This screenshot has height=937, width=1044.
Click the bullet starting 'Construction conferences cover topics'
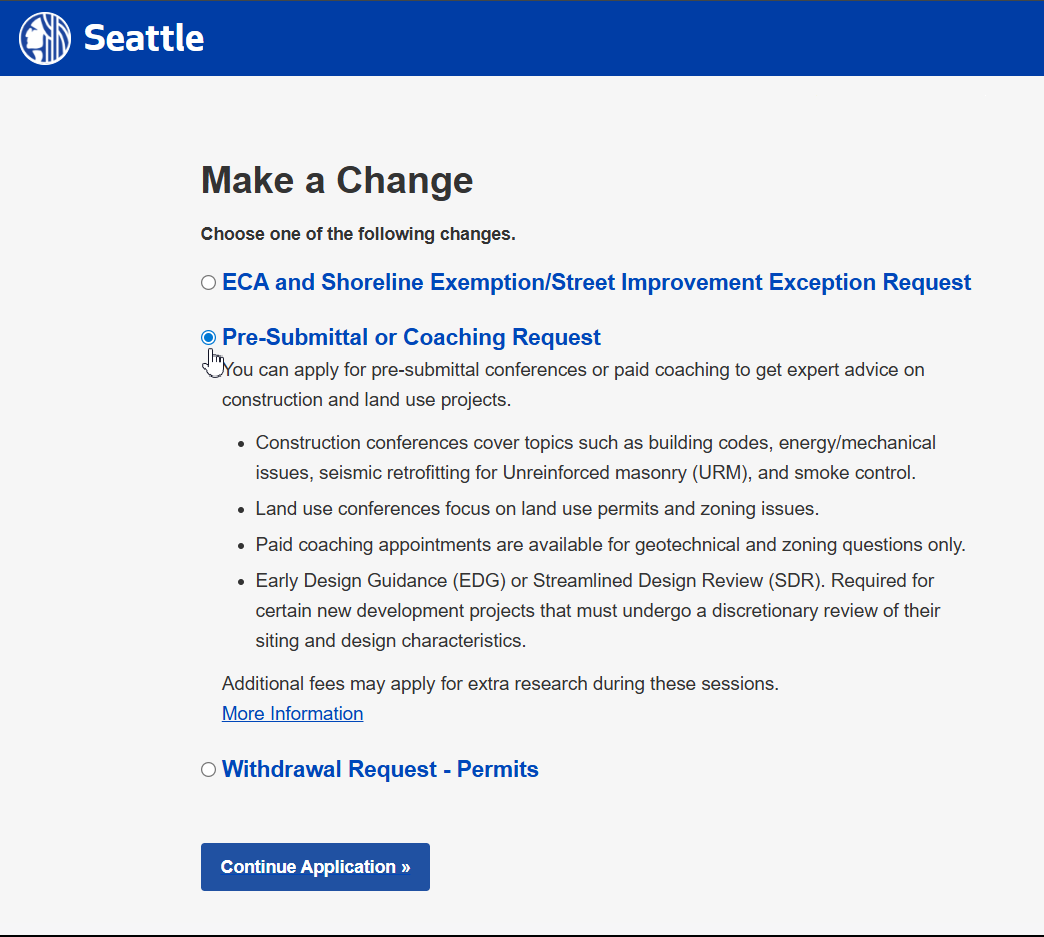(x=596, y=458)
